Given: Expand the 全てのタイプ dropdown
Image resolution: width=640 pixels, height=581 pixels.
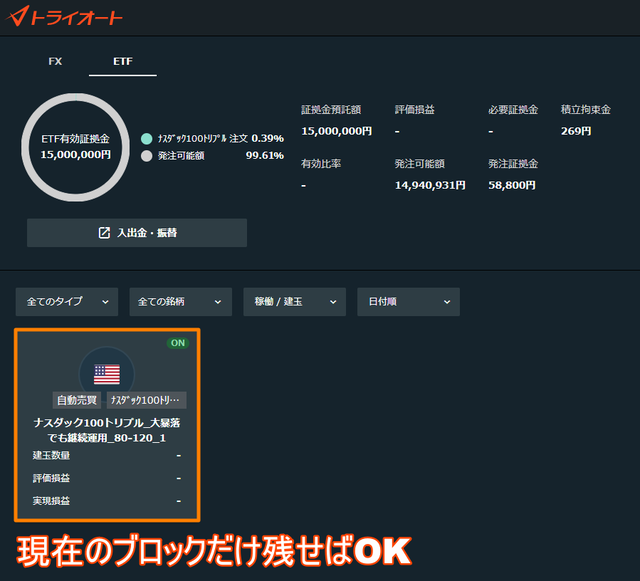Looking at the screenshot, I should coord(67,302).
